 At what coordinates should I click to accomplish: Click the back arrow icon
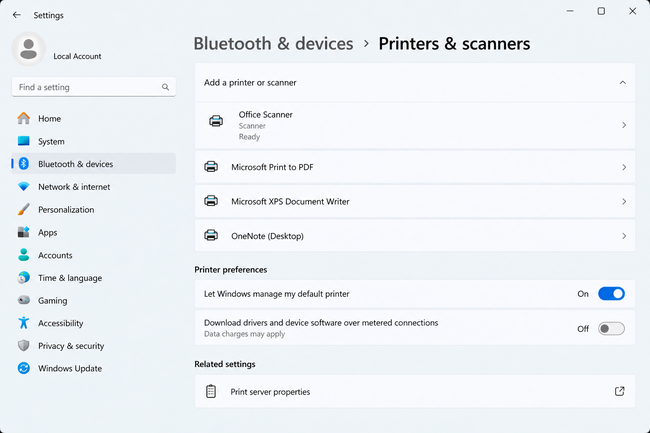[x=17, y=15]
